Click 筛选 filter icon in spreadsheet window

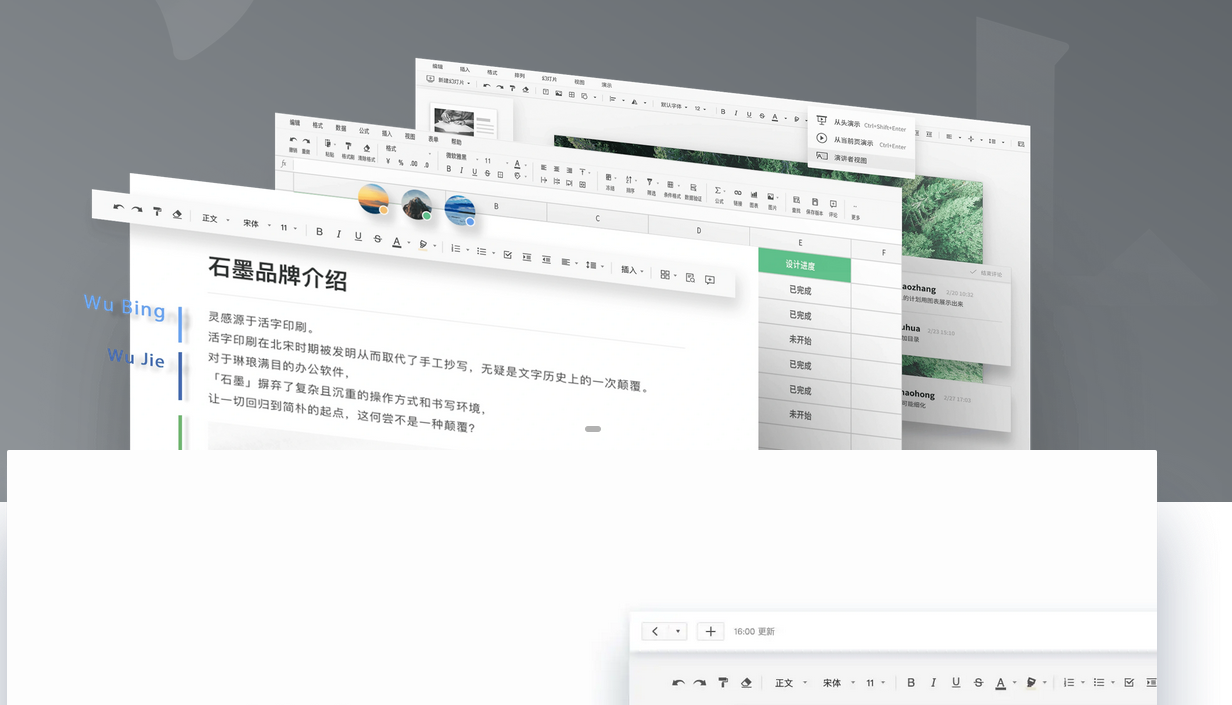click(x=651, y=183)
